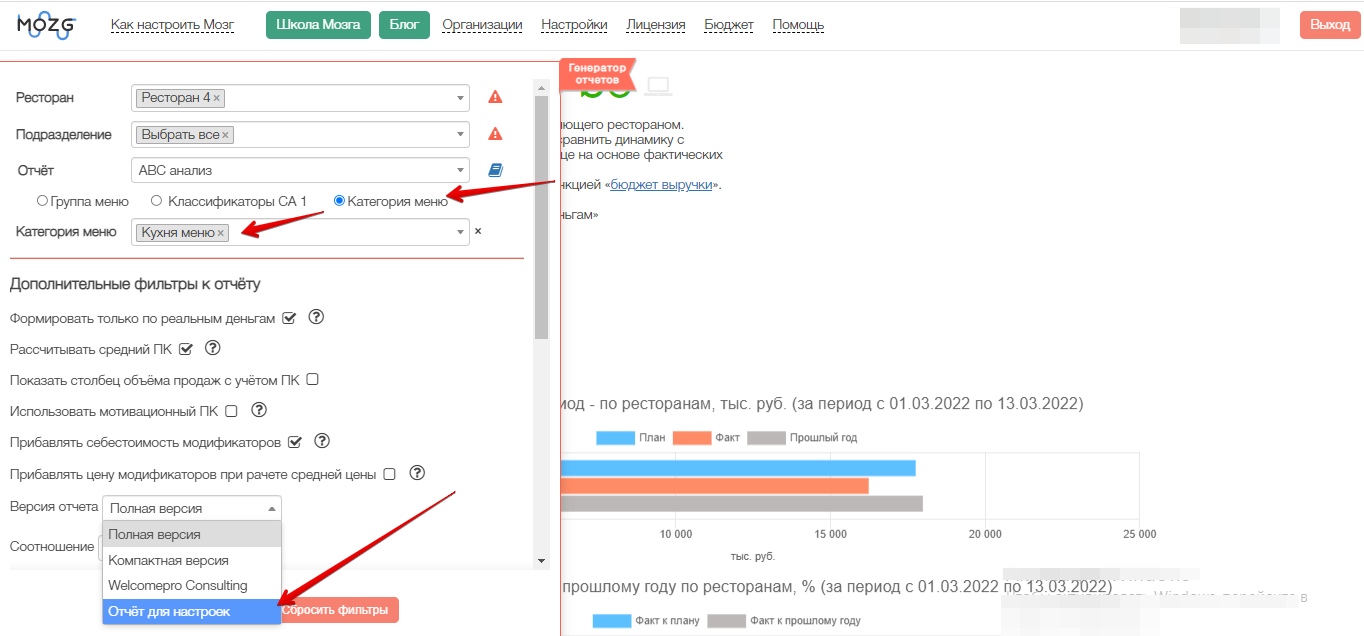Open the Настройки menu item

574,25
